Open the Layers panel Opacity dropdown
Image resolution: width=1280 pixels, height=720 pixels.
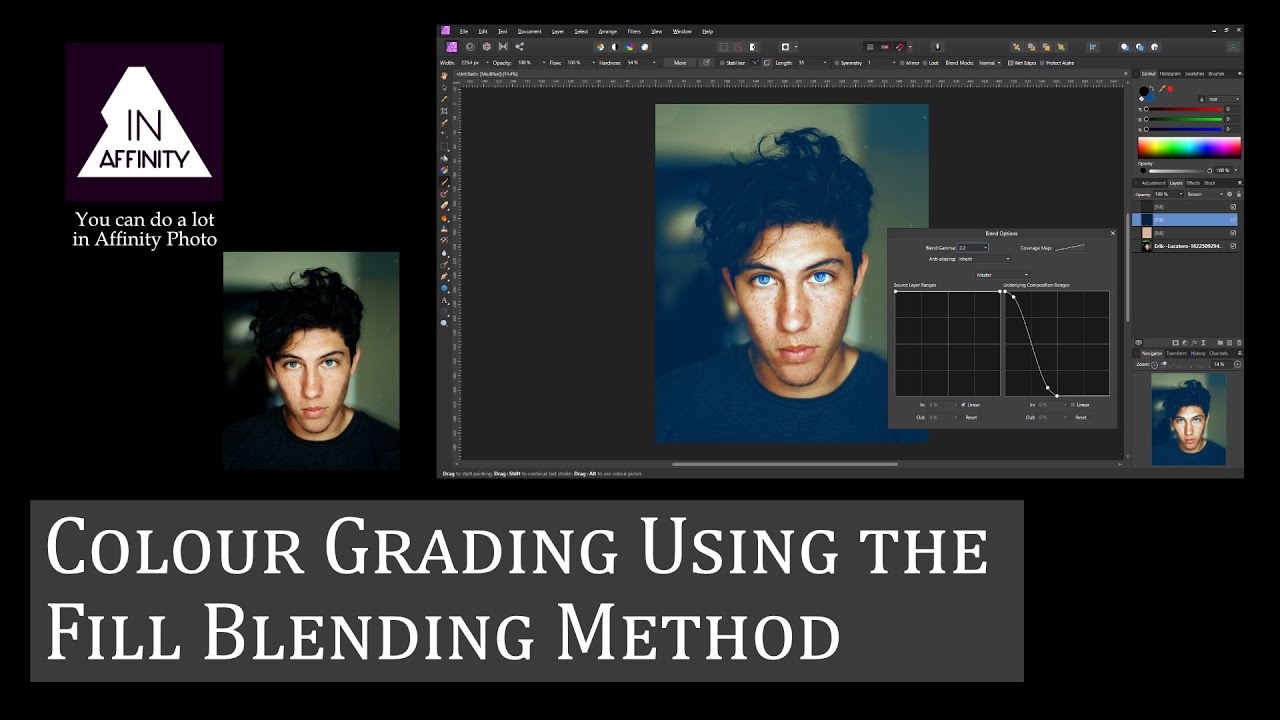point(1167,194)
